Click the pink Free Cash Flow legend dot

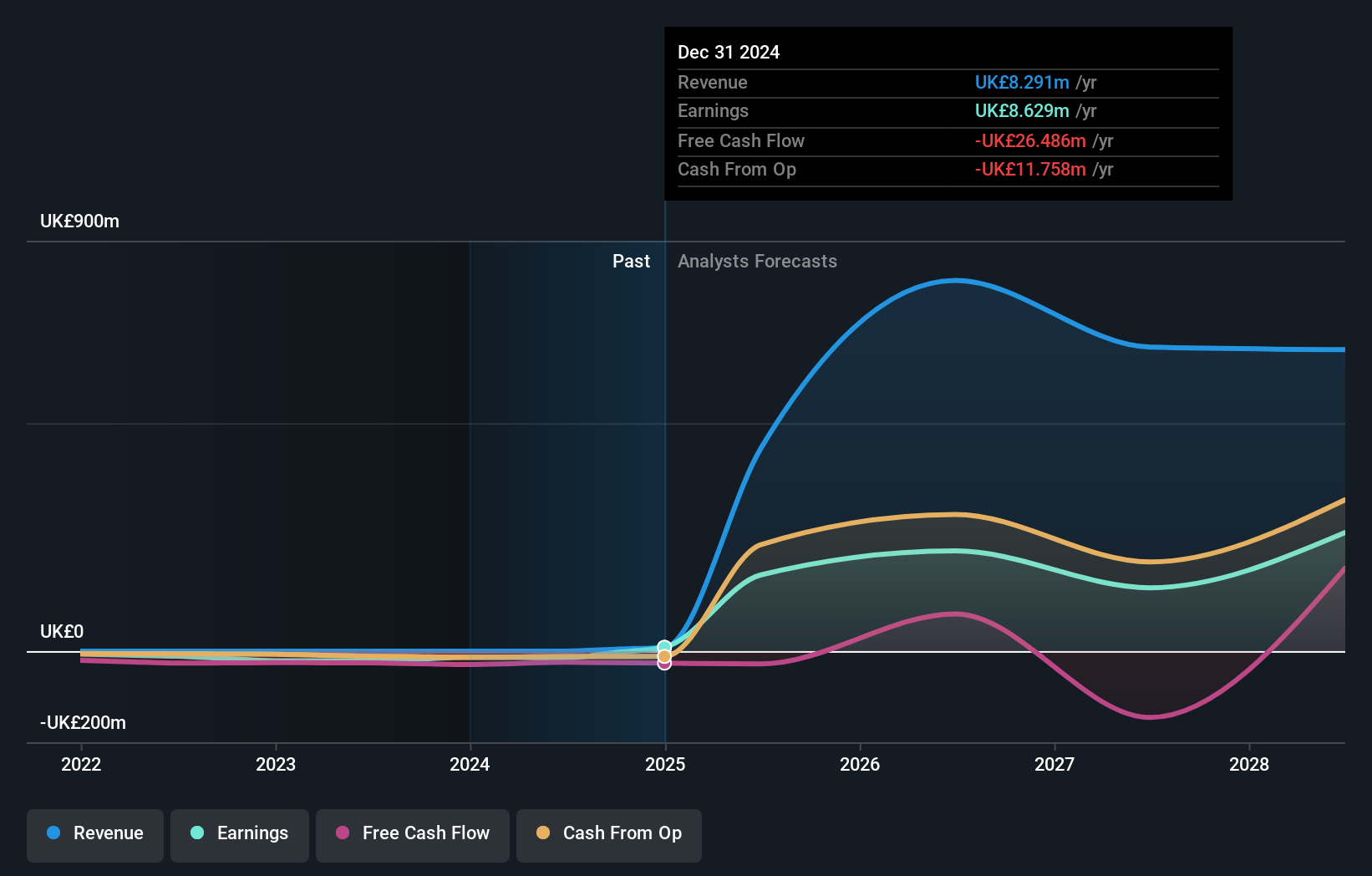click(341, 833)
